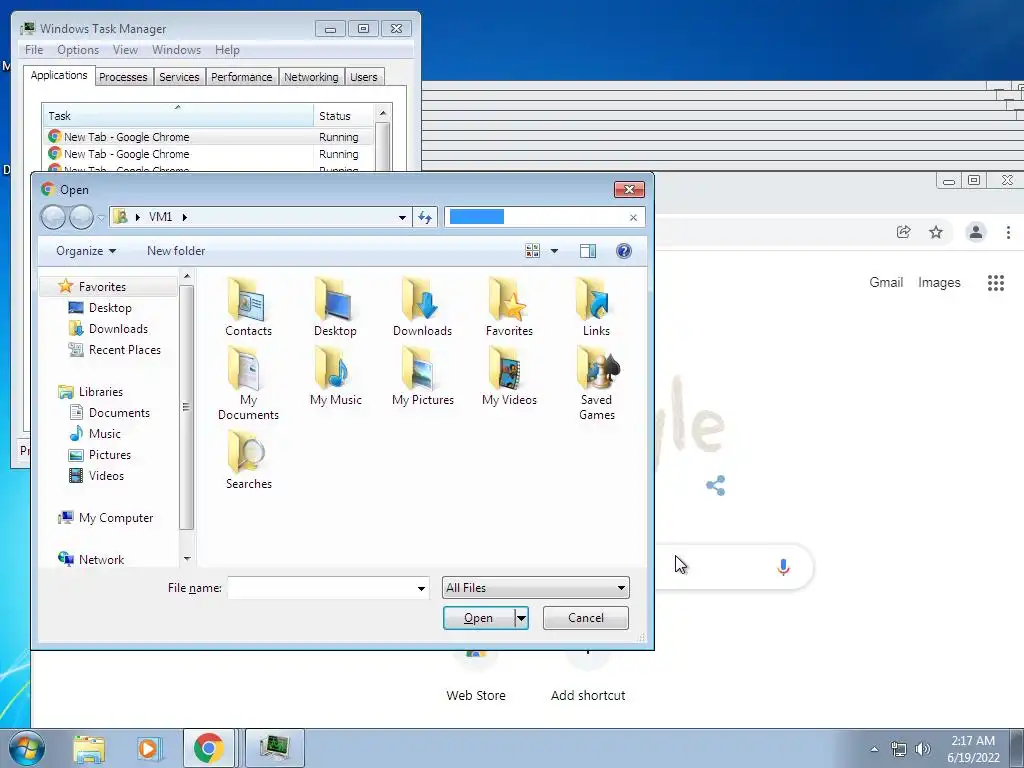Screen dimensions: 1024x768
Task: Click the forward navigation arrow in dialog
Action: pyautogui.click(x=81, y=217)
